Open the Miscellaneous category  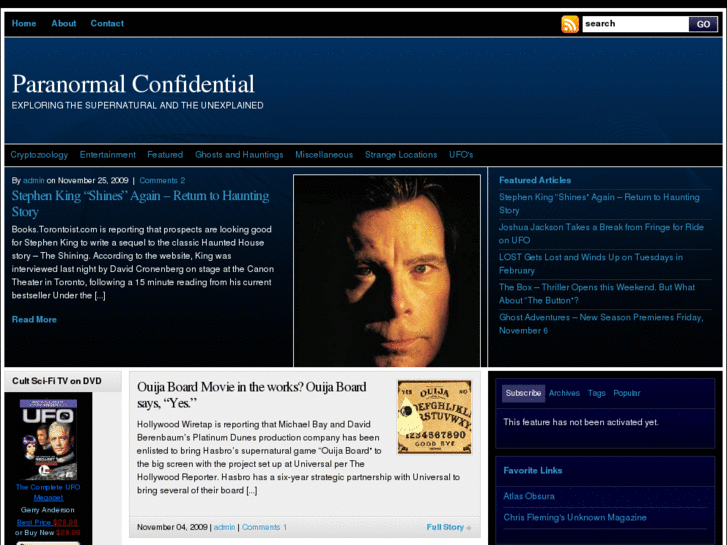coord(324,155)
